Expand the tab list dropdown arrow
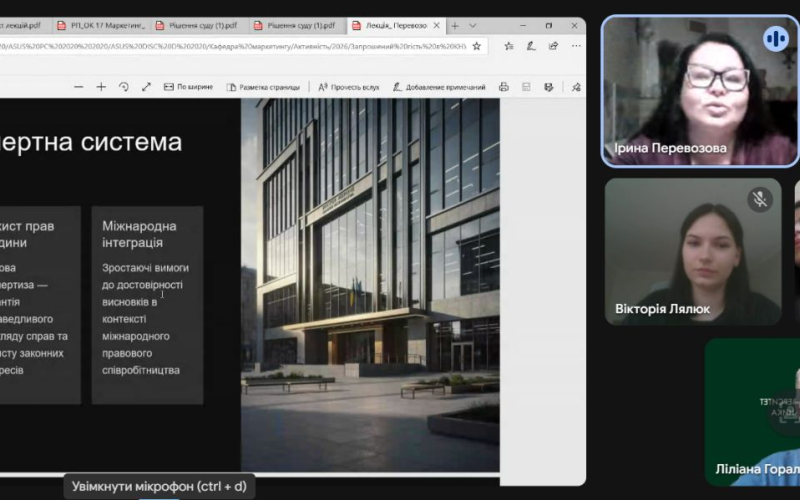 [474, 25]
